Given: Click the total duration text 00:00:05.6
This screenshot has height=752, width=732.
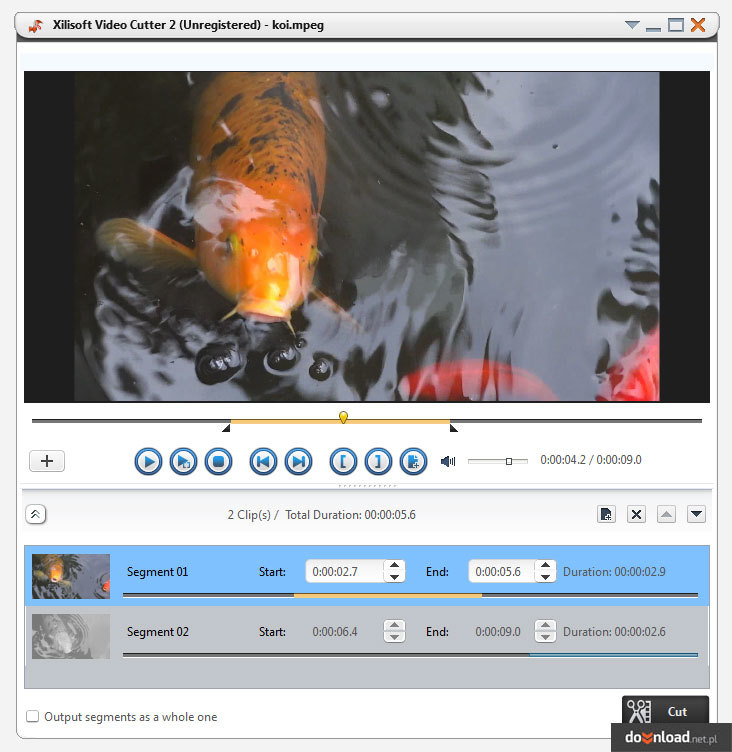Looking at the screenshot, I should (390, 515).
